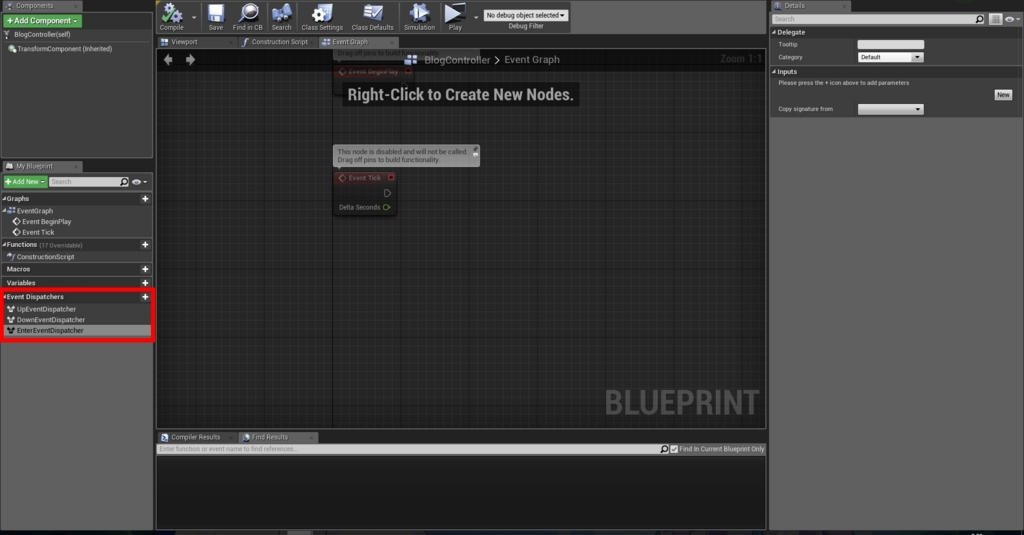Click search icon in Find Results bar
This screenshot has height=535, width=1024.
click(x=664, y=449)
